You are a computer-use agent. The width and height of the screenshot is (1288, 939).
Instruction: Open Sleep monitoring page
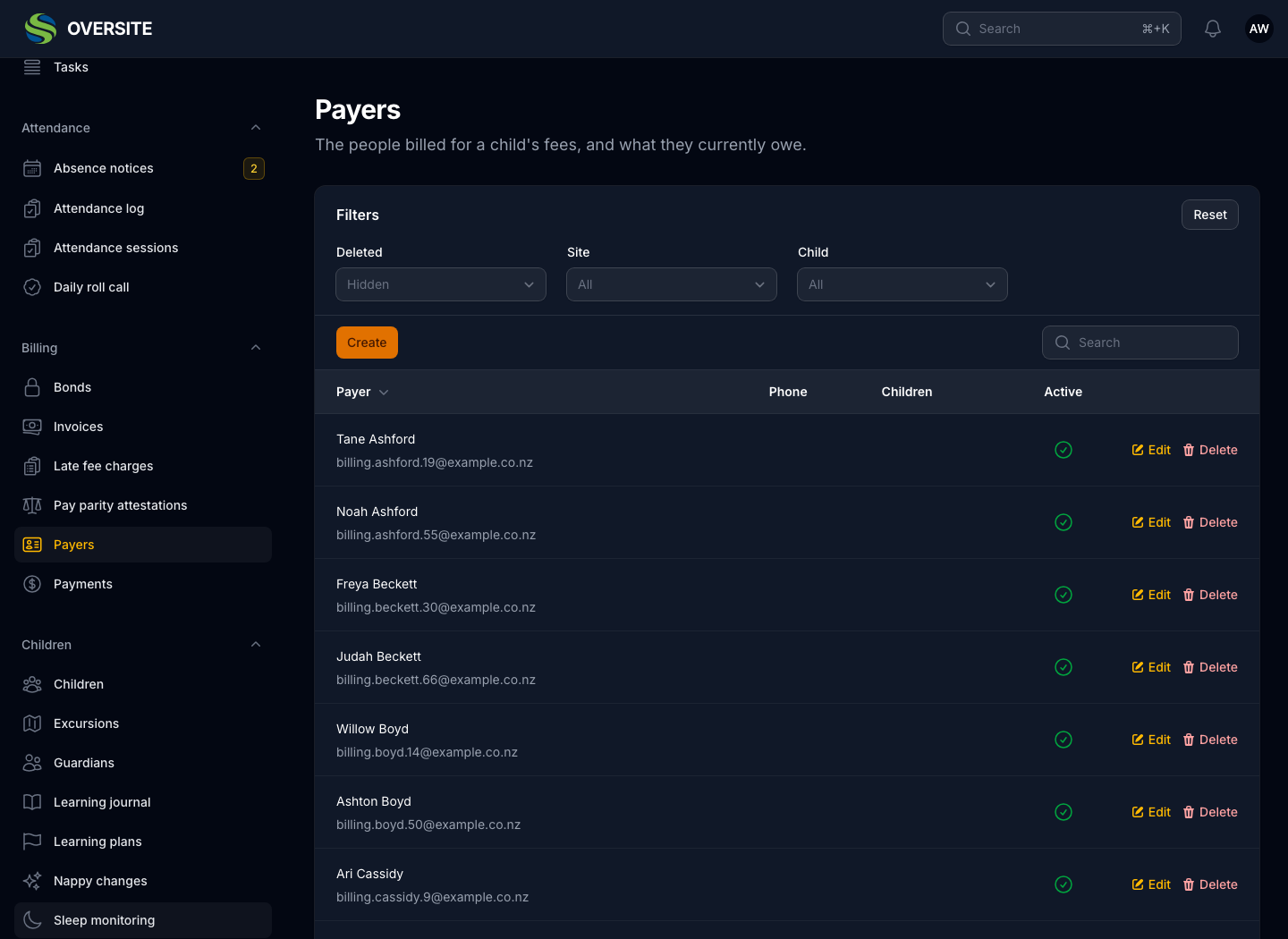(143, 920)
